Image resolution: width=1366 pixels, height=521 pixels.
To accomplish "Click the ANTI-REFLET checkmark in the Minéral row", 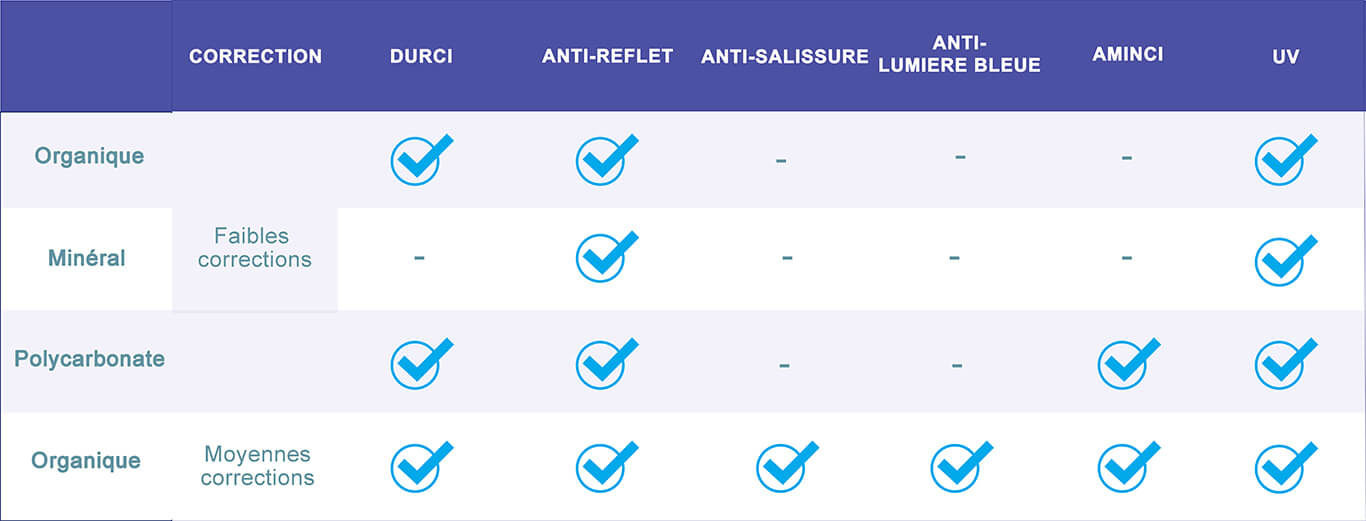I will pyautogui.click(x=606, y=257).
